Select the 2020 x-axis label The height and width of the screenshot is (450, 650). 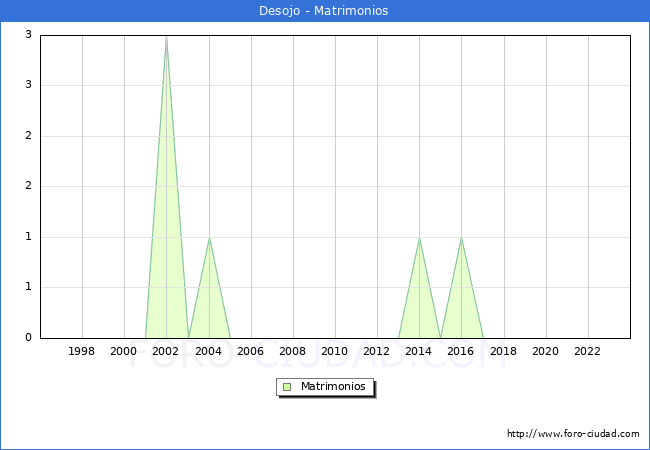pyautogui.click(x=545, y=352)
